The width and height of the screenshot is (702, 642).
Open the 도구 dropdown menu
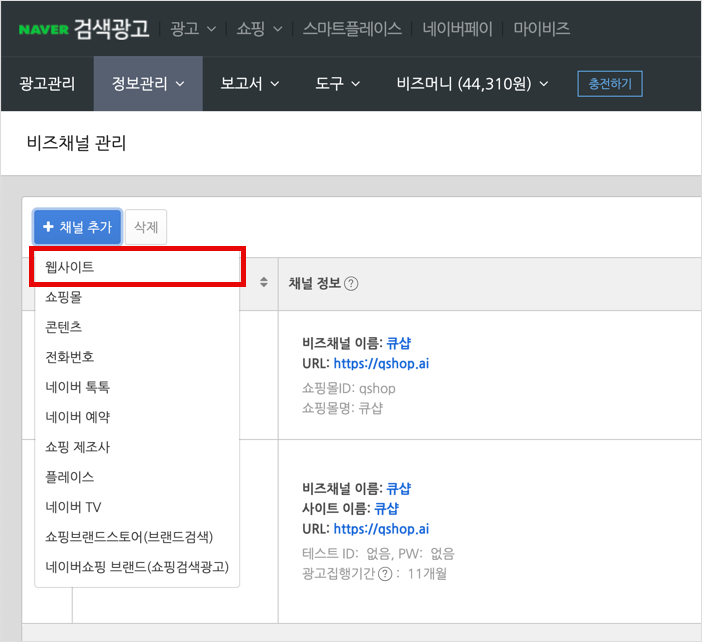pos(338,84)
